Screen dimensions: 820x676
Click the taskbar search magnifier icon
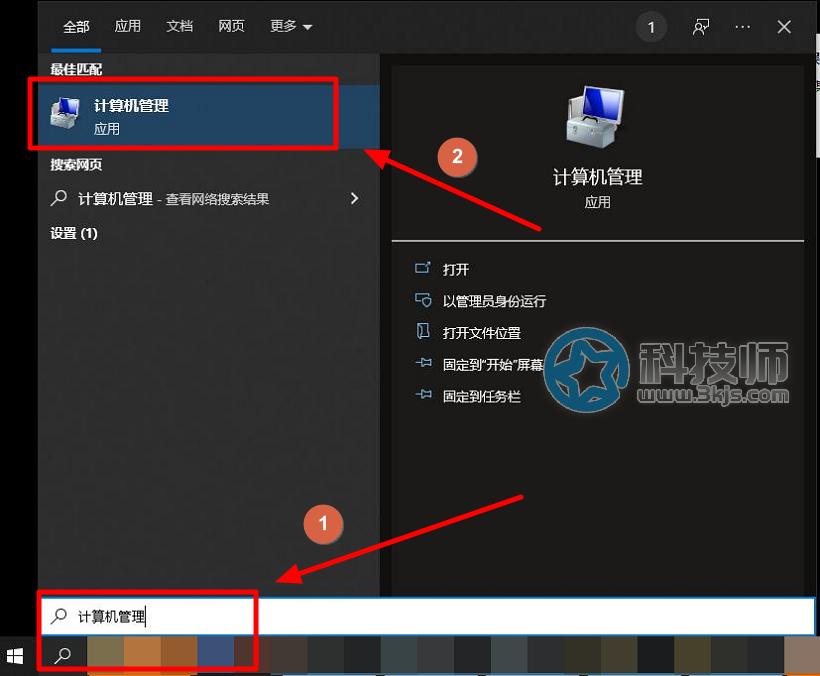click(63, 656)
